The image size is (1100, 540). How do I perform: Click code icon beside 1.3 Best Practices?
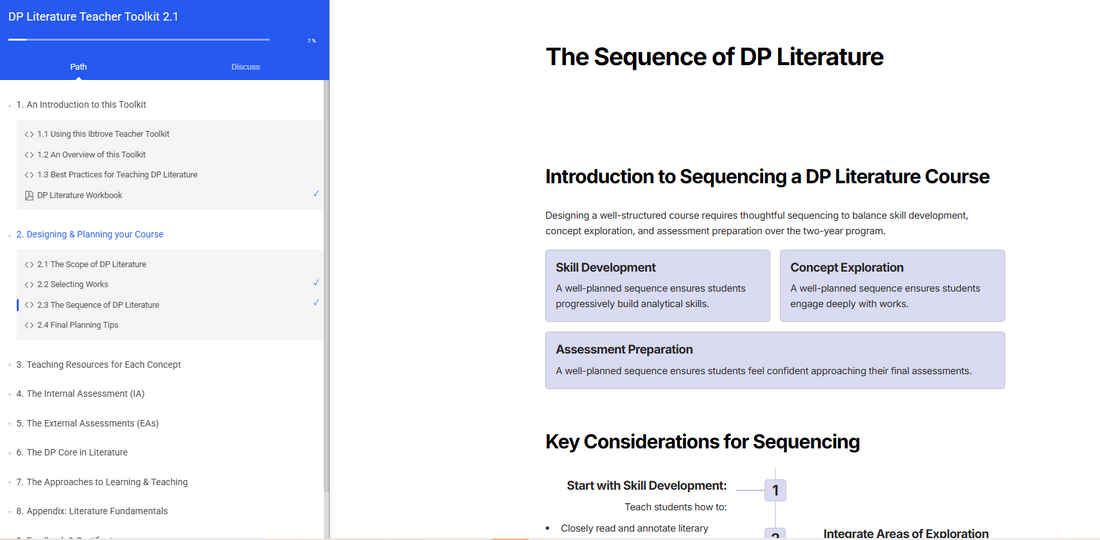(29, 175)
